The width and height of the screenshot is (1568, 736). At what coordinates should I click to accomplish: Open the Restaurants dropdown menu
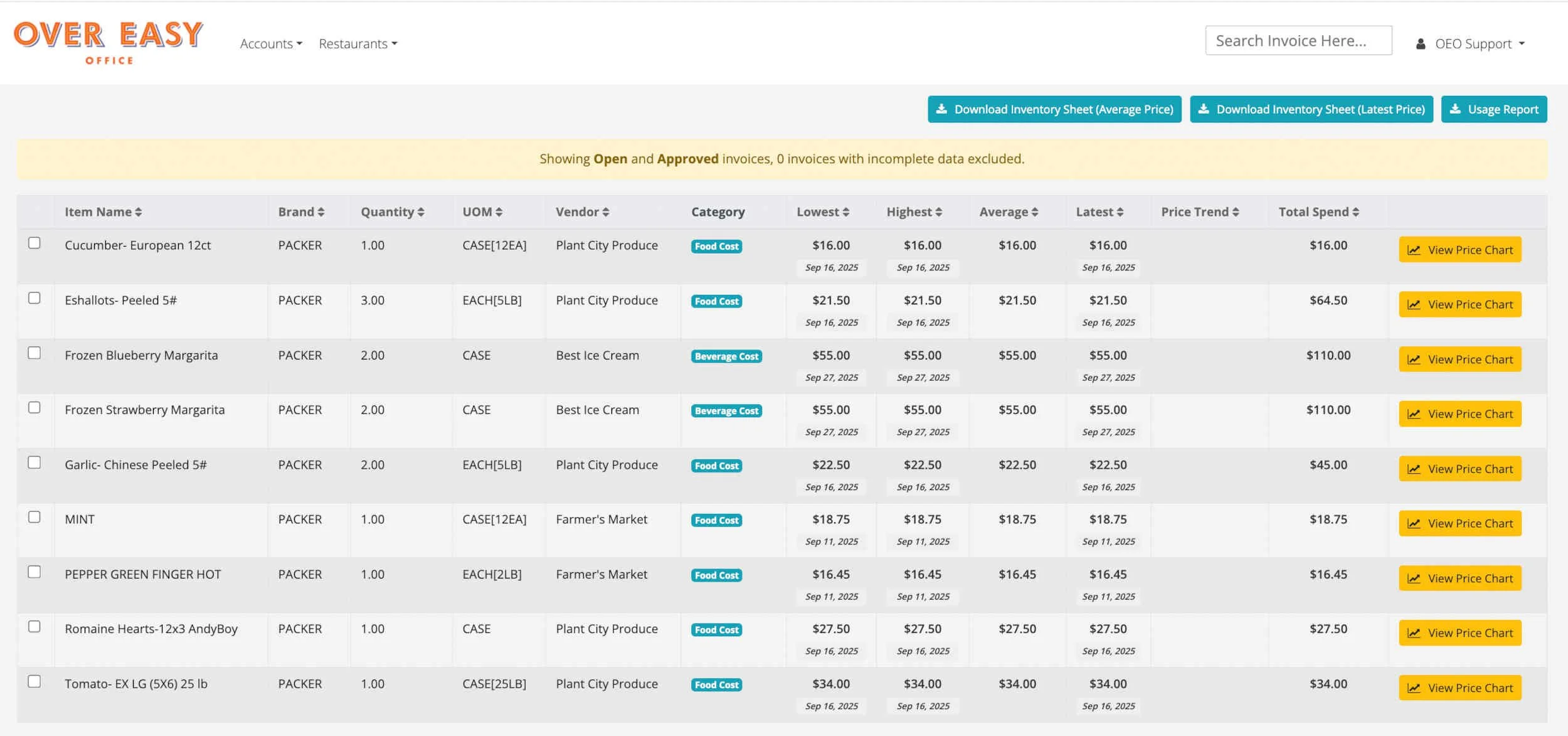point(358,44)
